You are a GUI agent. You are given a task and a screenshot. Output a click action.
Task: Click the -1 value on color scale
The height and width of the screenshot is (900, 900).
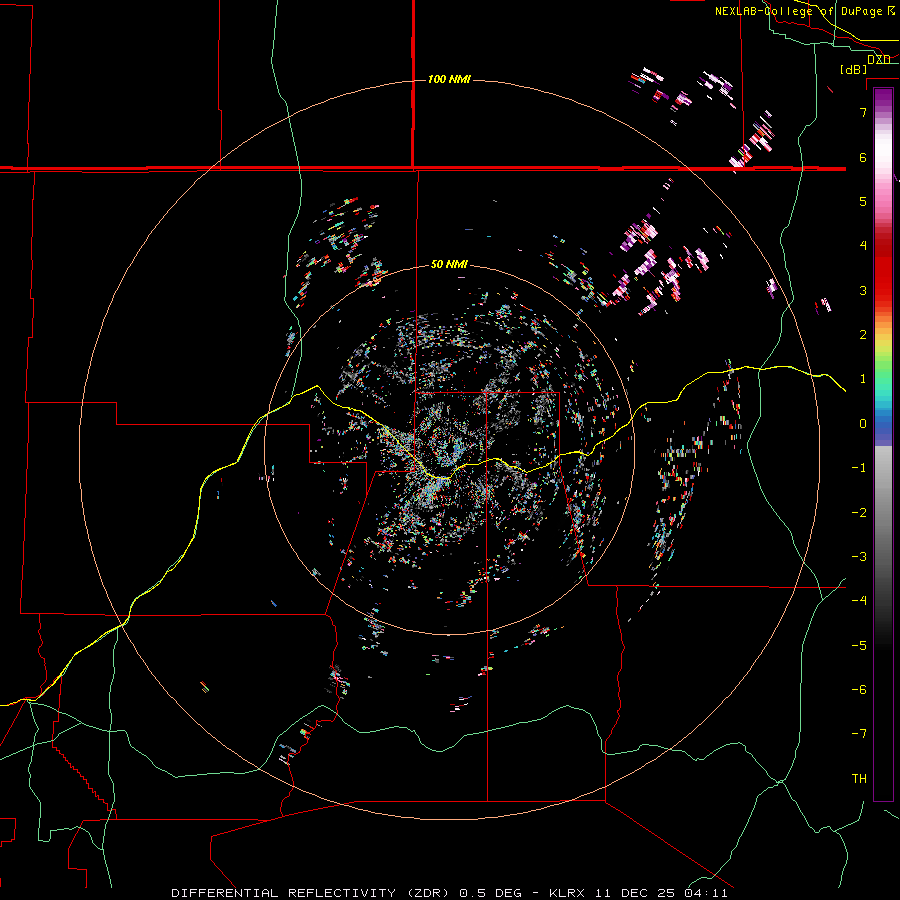coord(859,468)
